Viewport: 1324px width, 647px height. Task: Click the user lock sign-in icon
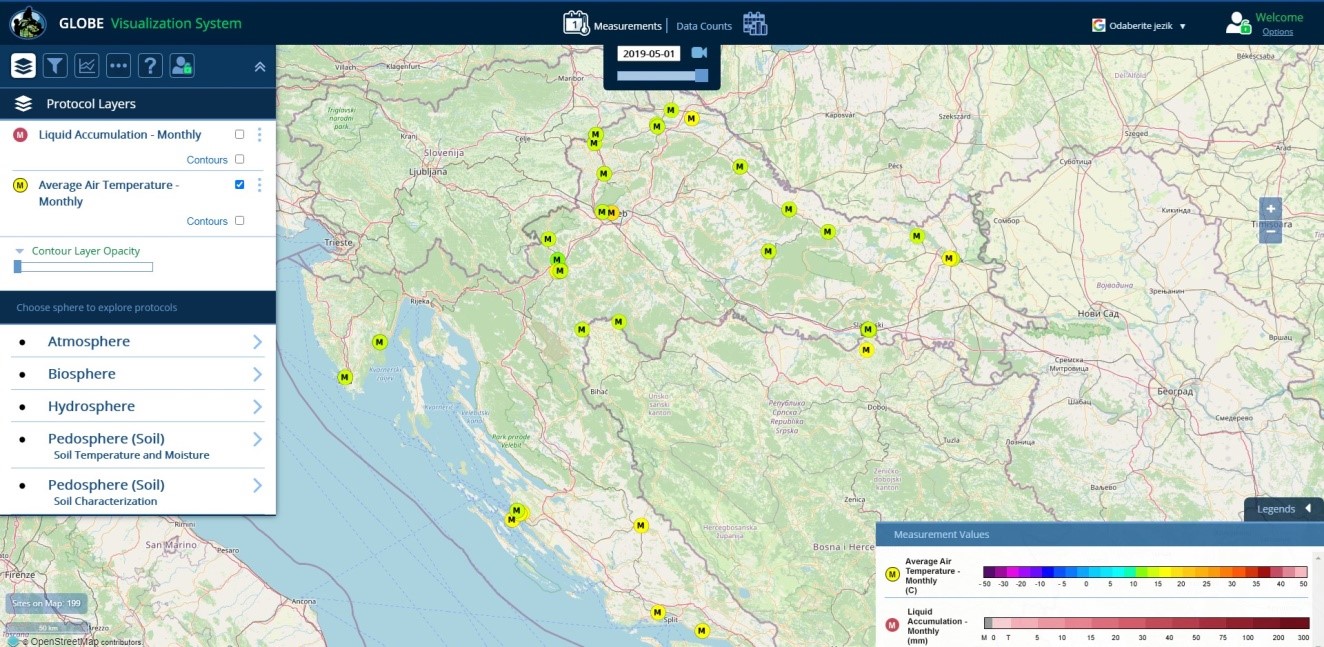tap(182, 66)
